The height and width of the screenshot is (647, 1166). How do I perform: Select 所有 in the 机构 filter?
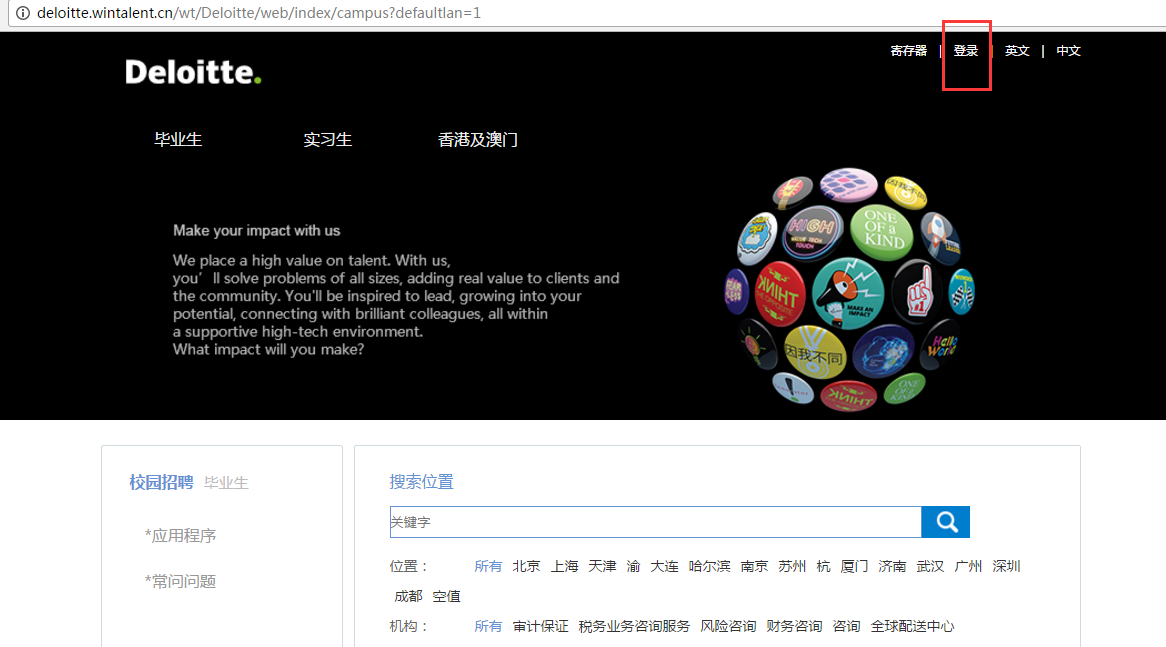(x=488, y=626)
